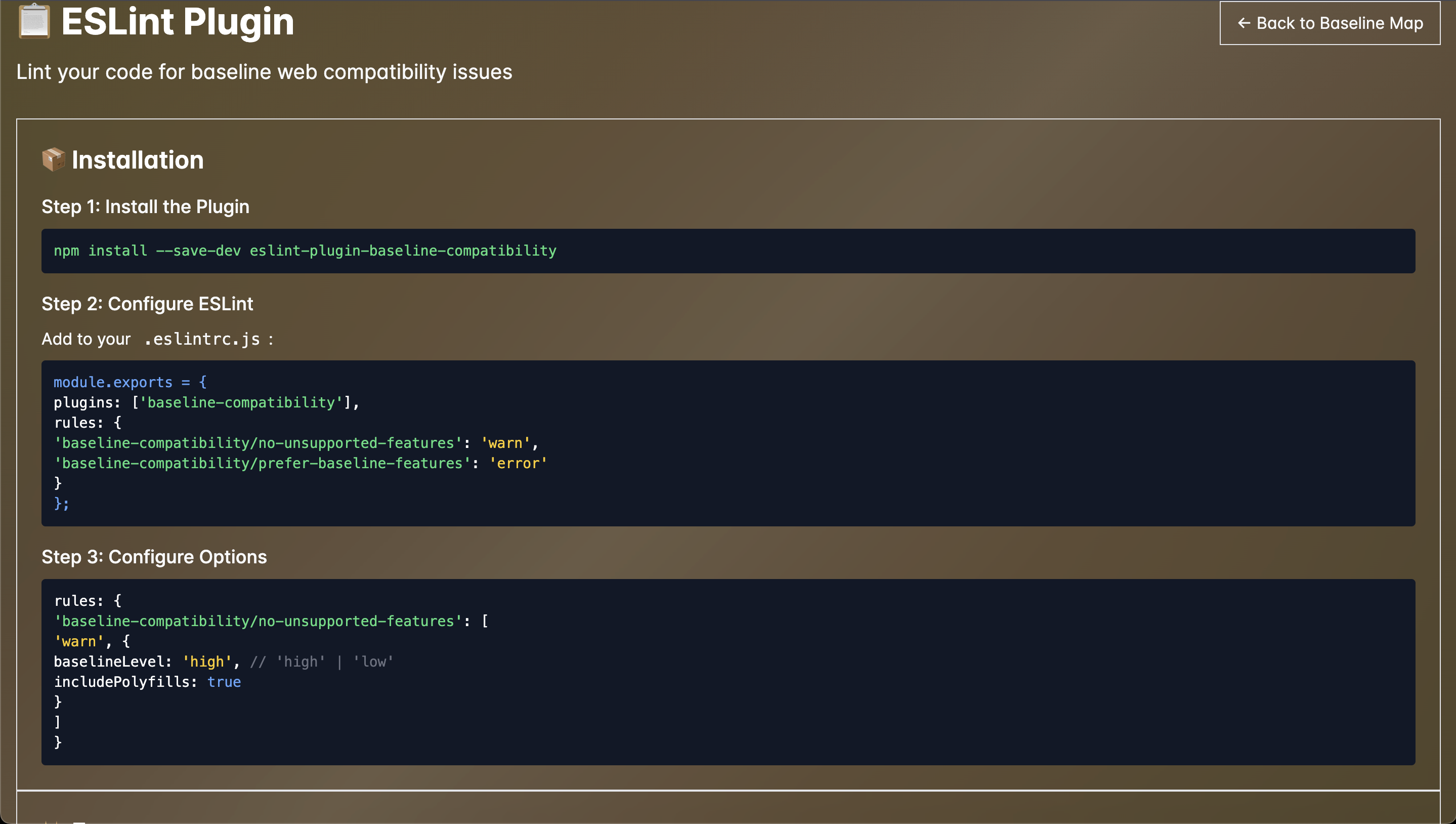Click the inline .eslintrc.js filename text

click(x=202, y=339)
